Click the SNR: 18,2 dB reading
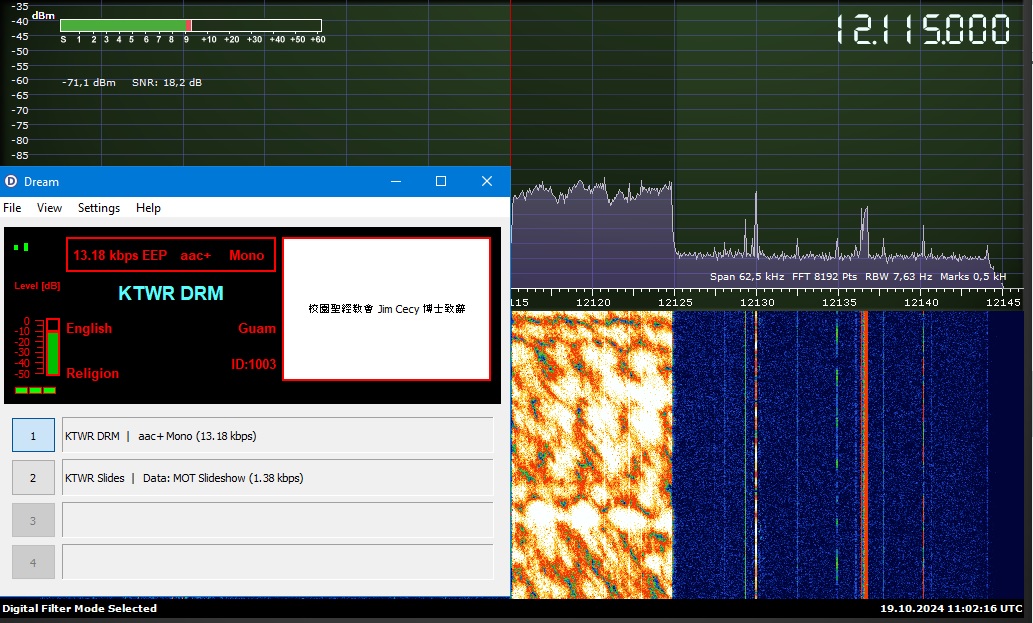The image size is (1033, 623). click(167, 82)
